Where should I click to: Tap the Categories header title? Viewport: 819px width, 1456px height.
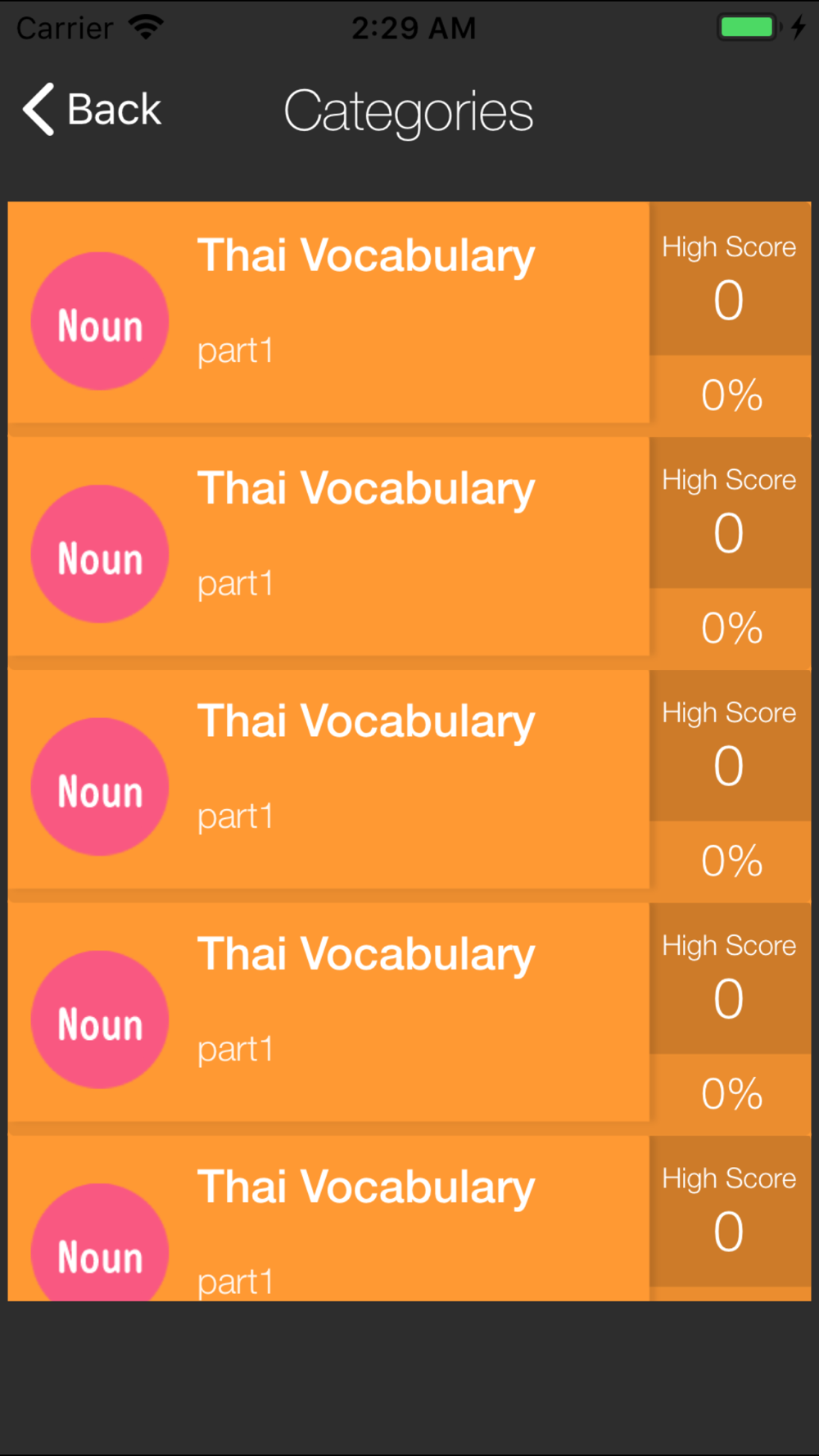tap(409, 112)
